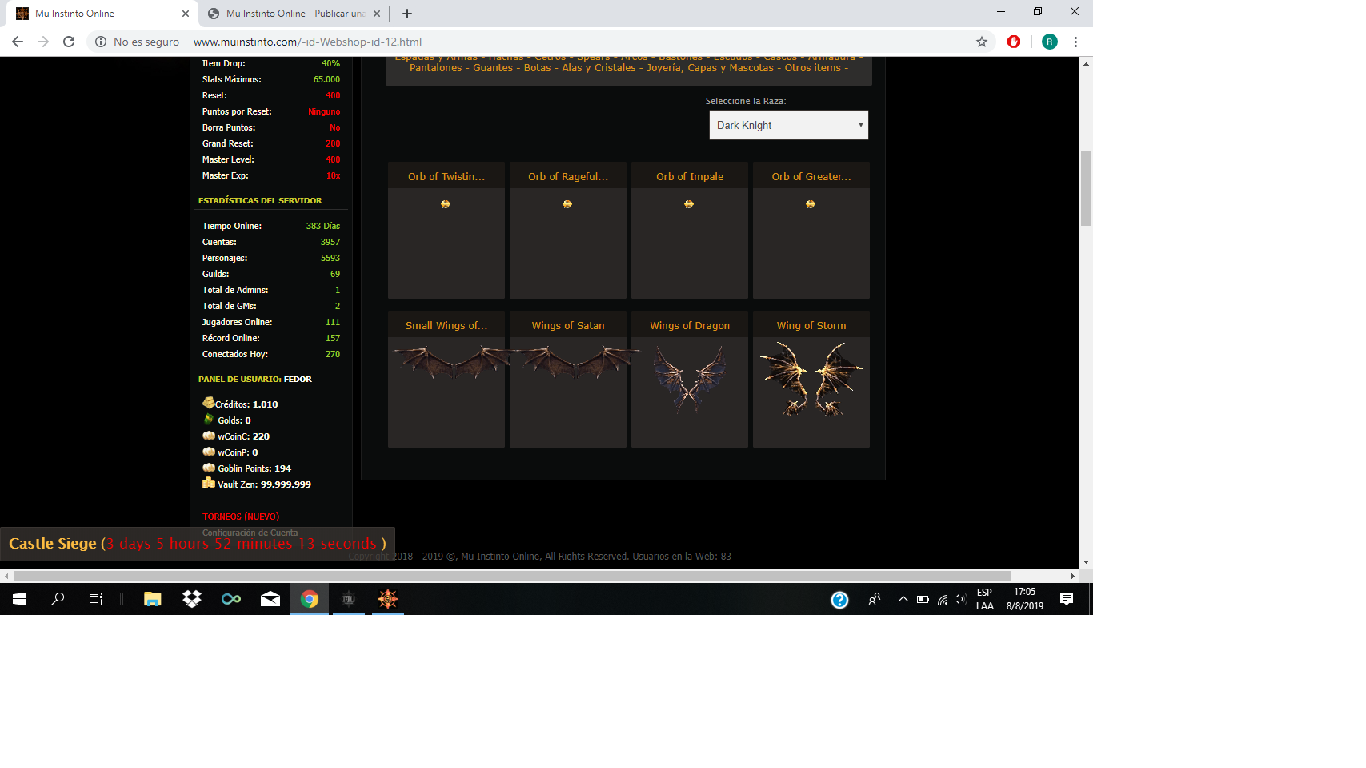Screen dimensions: 1366x768
Task: Click the taskbar volume icon
Action: (x=960, y=599)
